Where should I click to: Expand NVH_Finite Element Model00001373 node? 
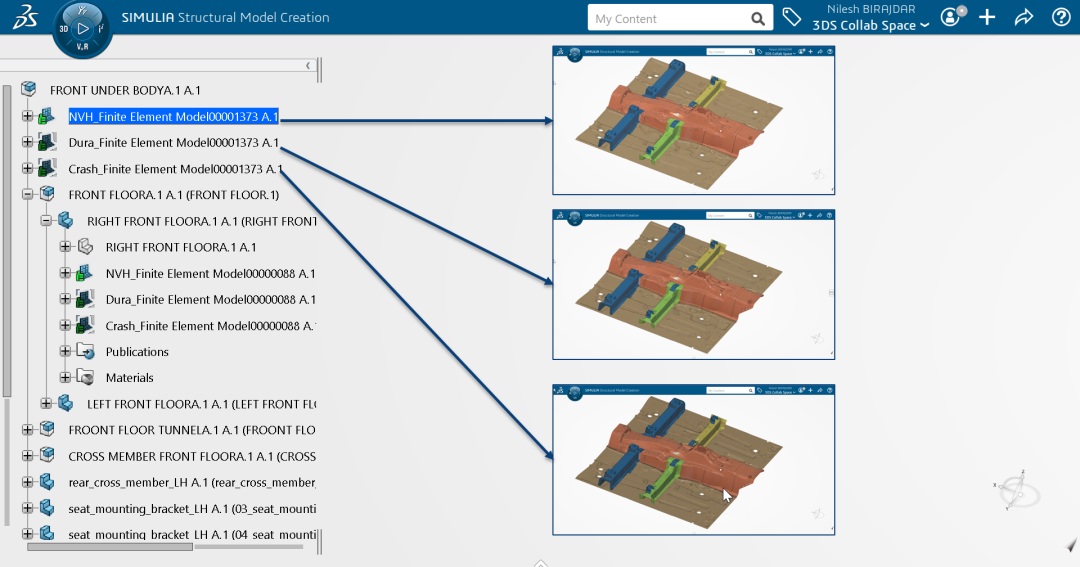pyautogui.click(x=28, y=116)
